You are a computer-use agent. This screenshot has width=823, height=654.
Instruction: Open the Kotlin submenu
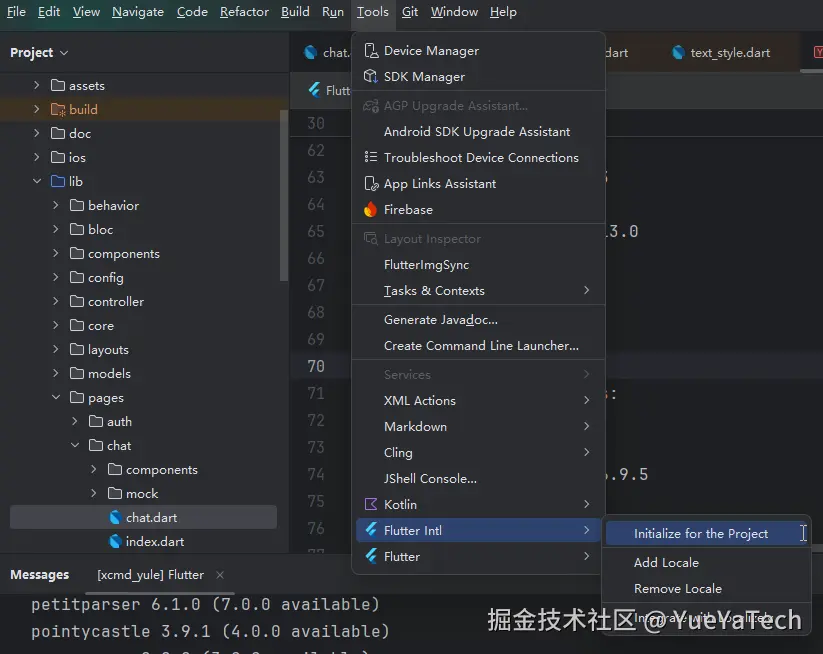[x=478, y=504]
